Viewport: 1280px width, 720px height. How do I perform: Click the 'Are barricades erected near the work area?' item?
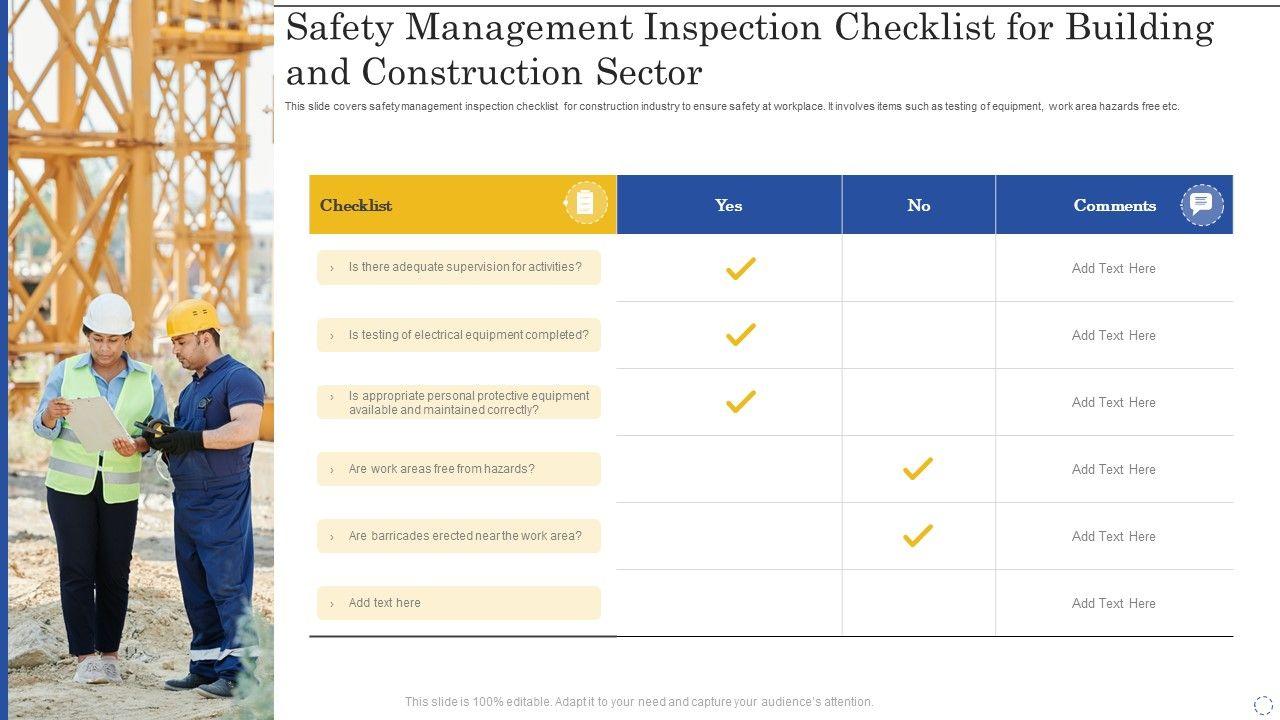tap(464, 536)
